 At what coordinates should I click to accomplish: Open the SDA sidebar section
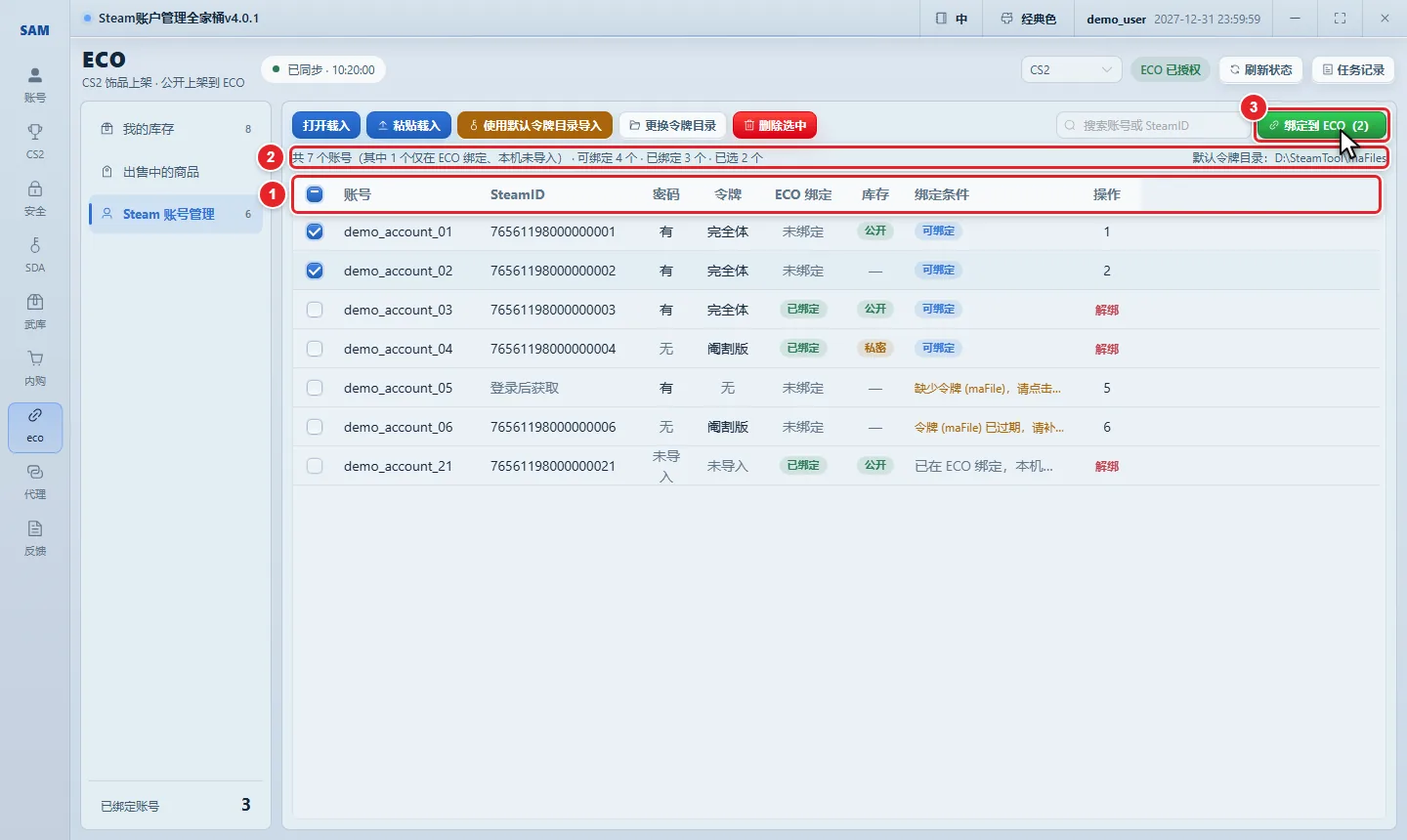tap(35, 254)
